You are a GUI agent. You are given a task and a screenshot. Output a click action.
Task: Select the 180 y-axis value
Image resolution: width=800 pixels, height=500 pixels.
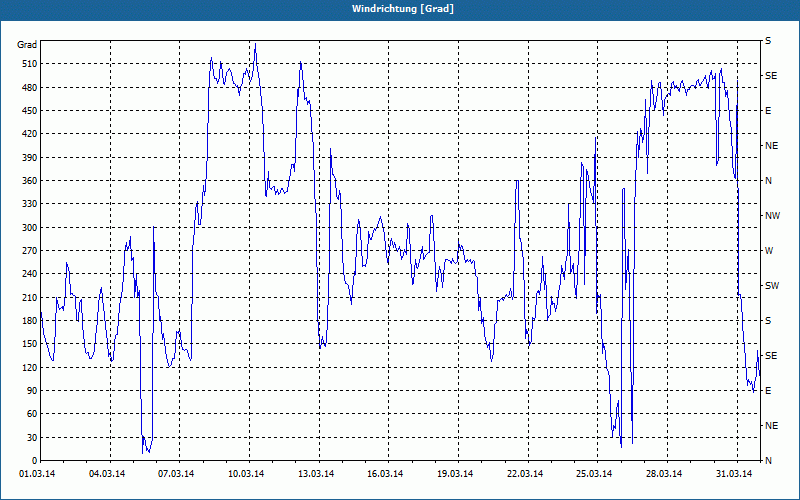coord(30,321)
